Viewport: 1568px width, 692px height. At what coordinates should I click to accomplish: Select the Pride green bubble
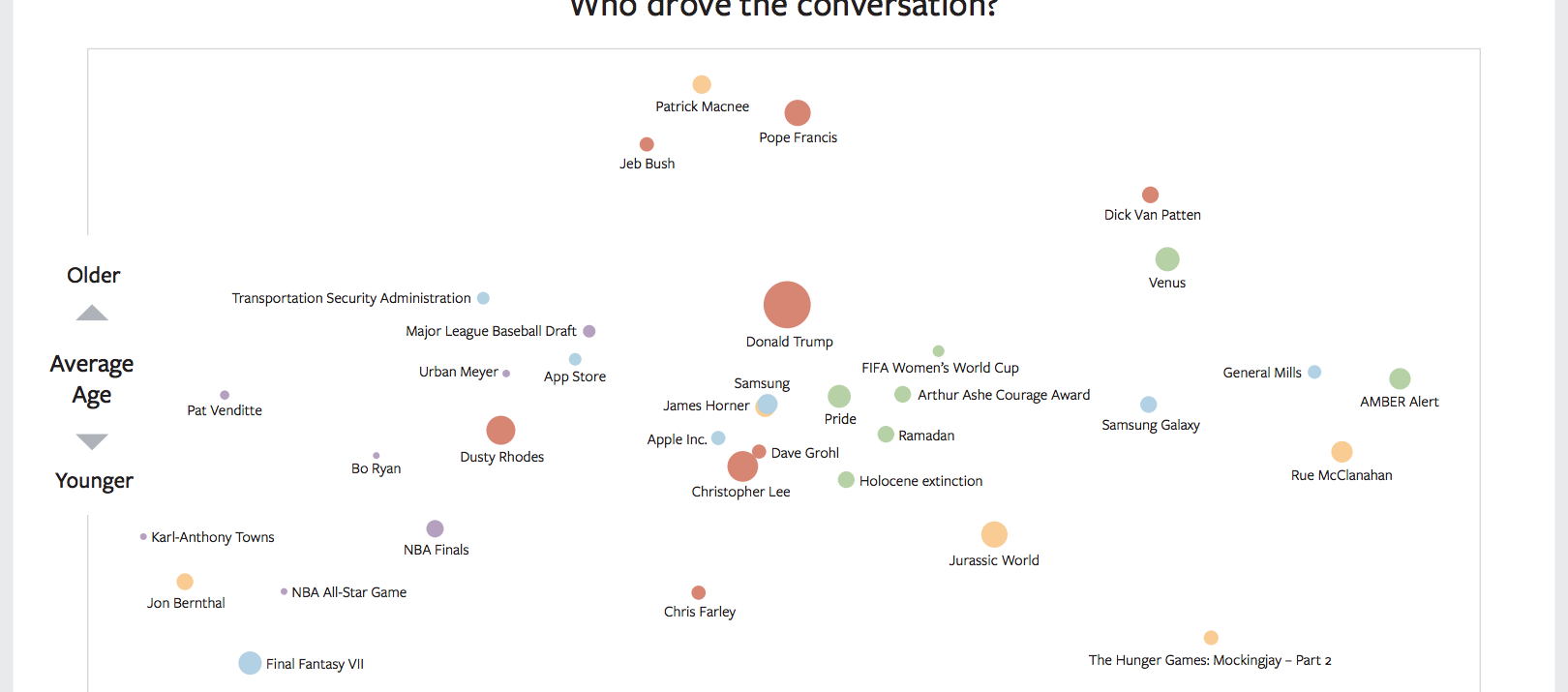839,396
